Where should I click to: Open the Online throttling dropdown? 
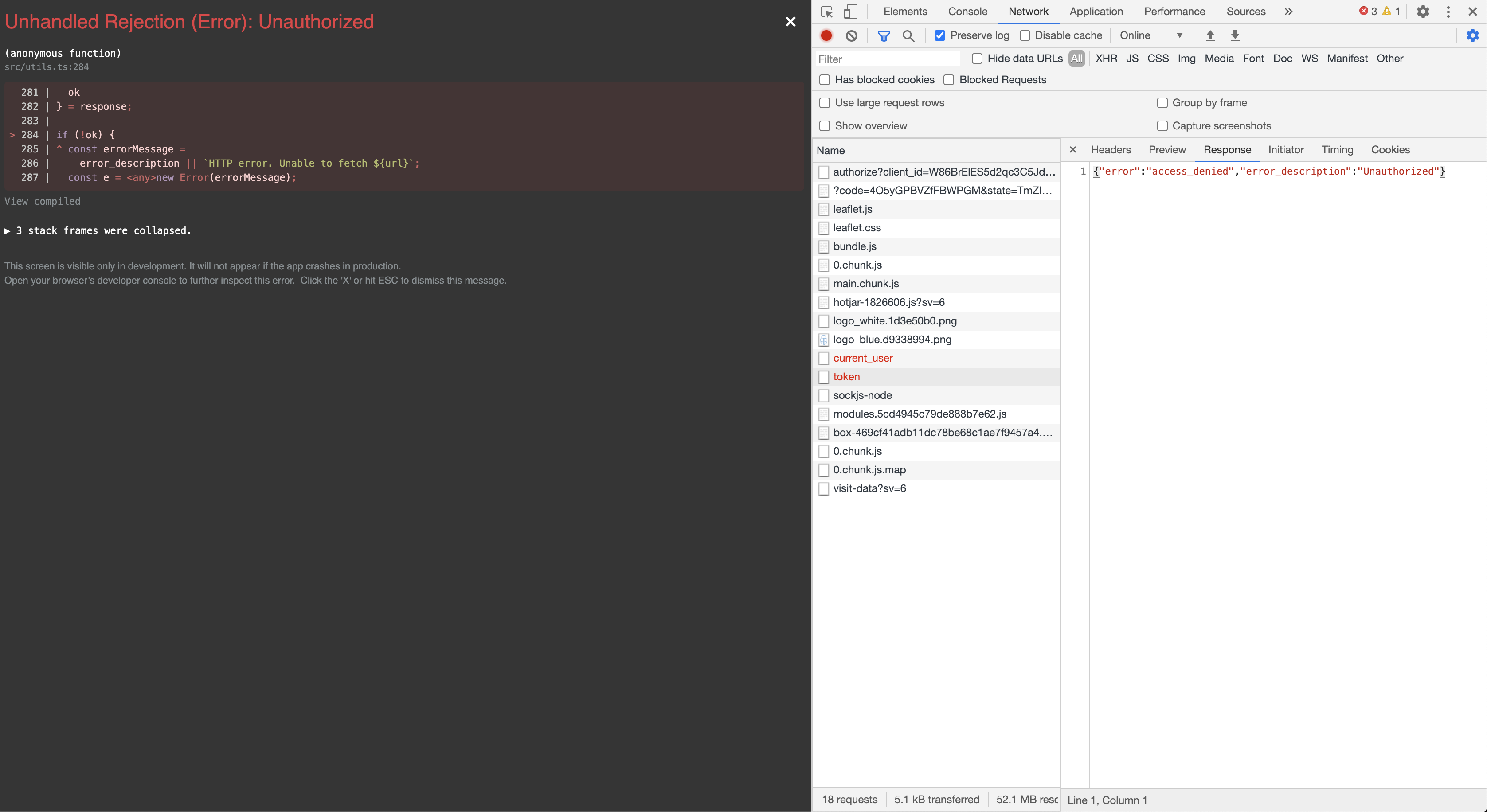[x=1151, y=36]
